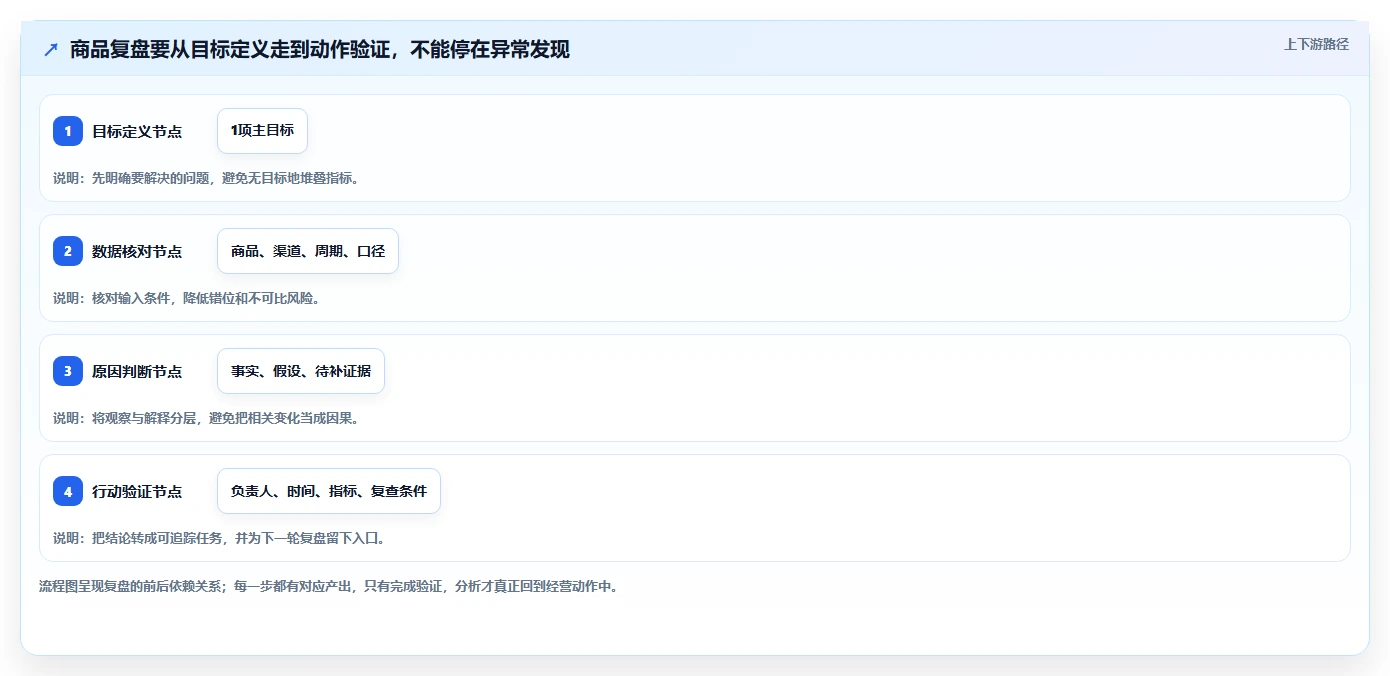Click the 目标定义节点 heading
This screenshot has height=676, width=1390.
pyautogui.click(x=137, y=131)
